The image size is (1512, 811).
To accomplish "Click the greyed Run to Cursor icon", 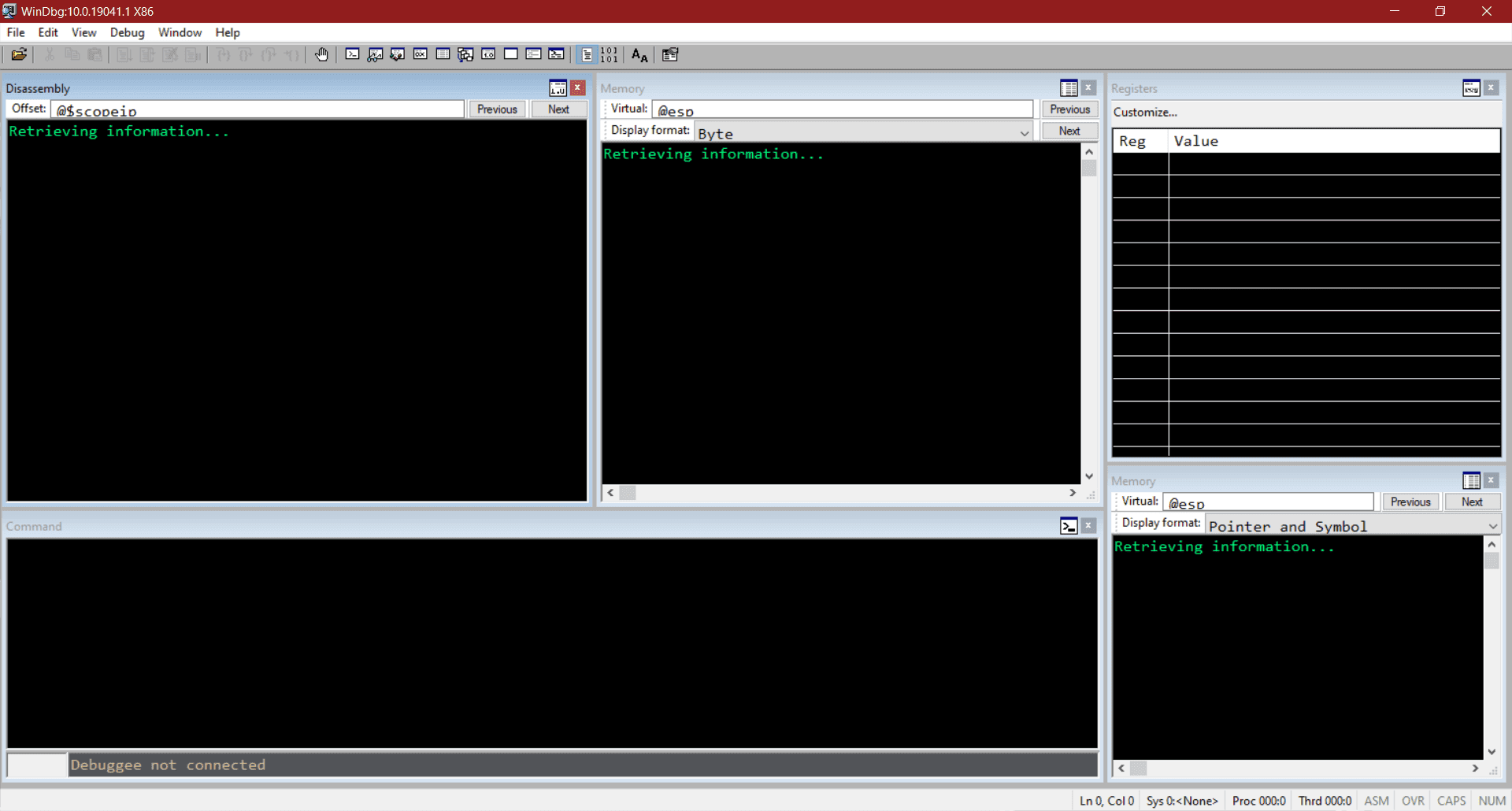I will click(x=291, y=54).
